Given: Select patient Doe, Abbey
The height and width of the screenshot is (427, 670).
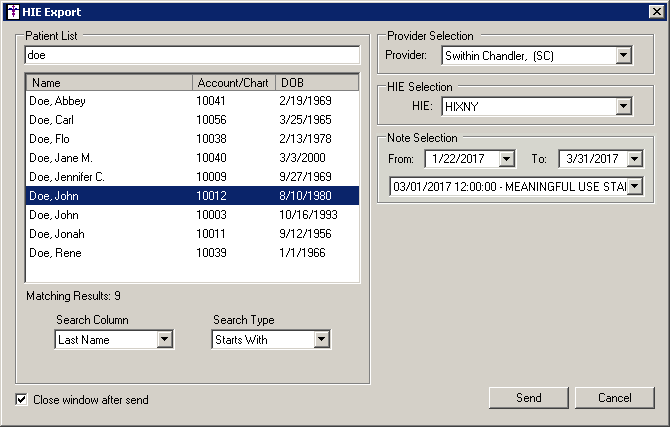Looking at the screenshot, I should coord(57,102).
